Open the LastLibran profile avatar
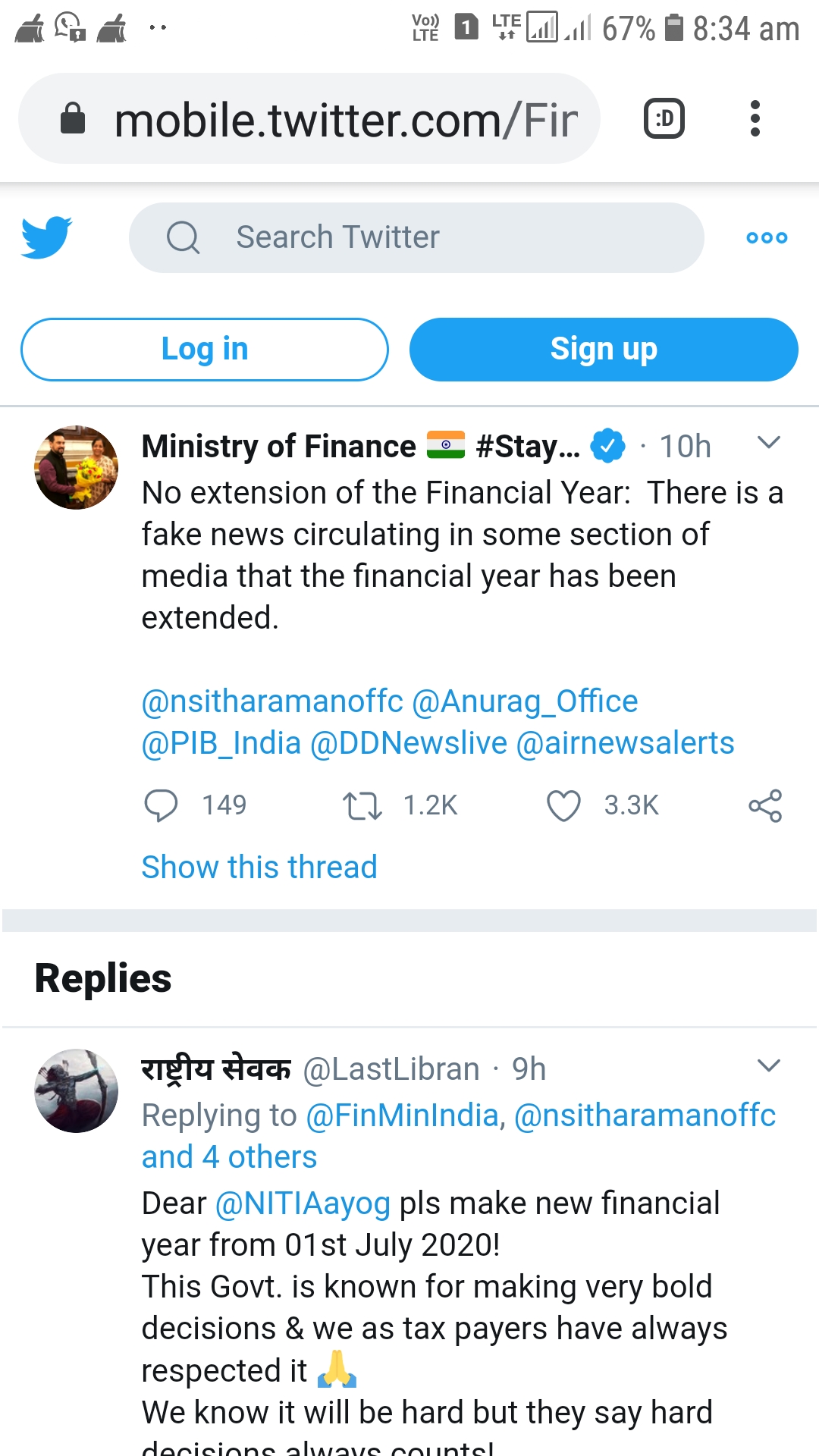This screenshot has width=819, height=1456. [x=77, y=1090]
